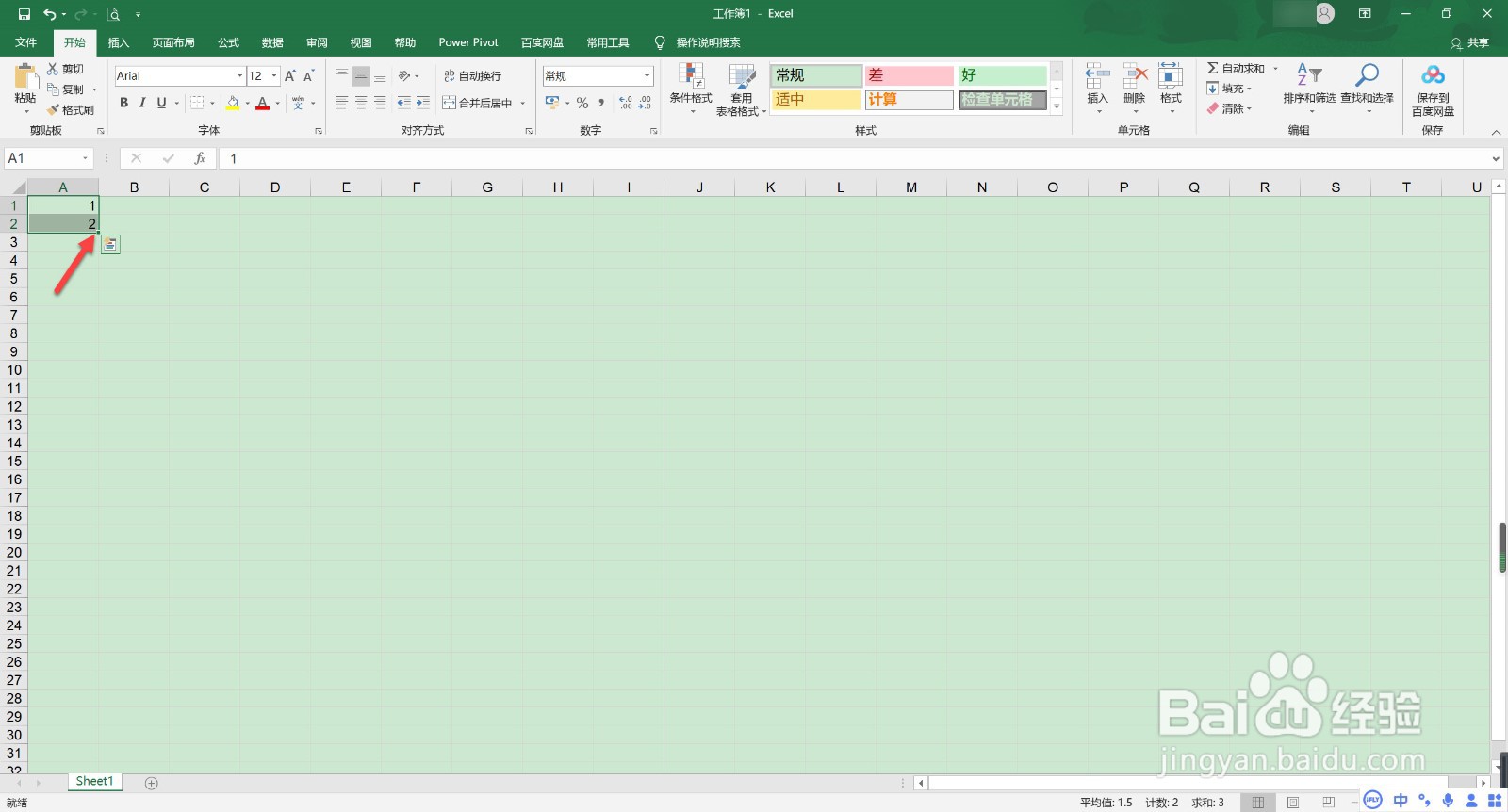
Task: Toggle Bold formatting
Action: coord(123,103)
